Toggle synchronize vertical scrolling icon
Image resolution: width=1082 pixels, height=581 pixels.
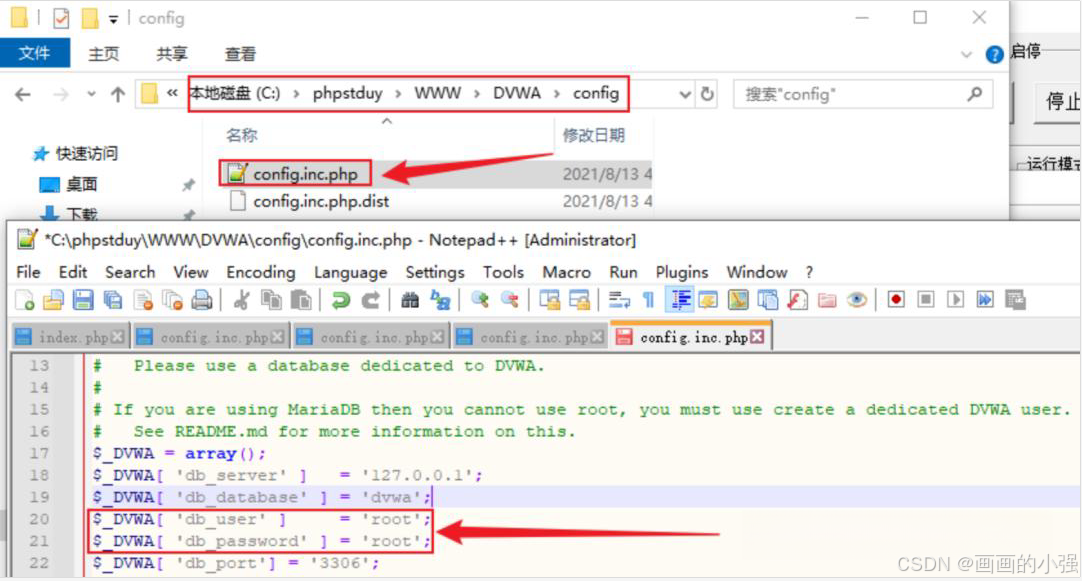(550, 300)
